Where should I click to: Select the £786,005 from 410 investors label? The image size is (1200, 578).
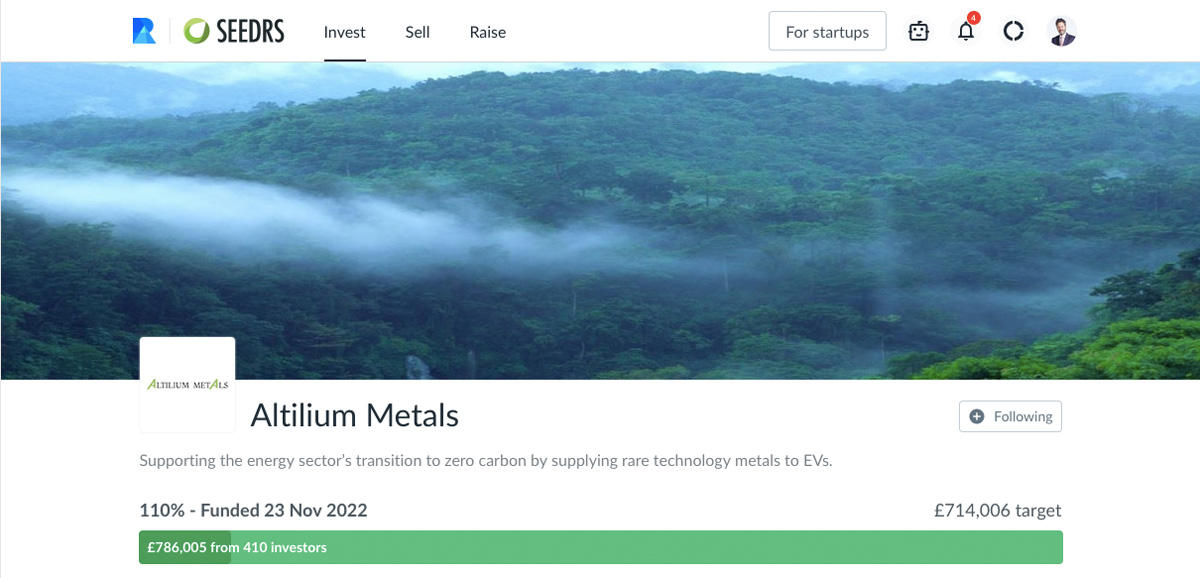coord(237,547)
